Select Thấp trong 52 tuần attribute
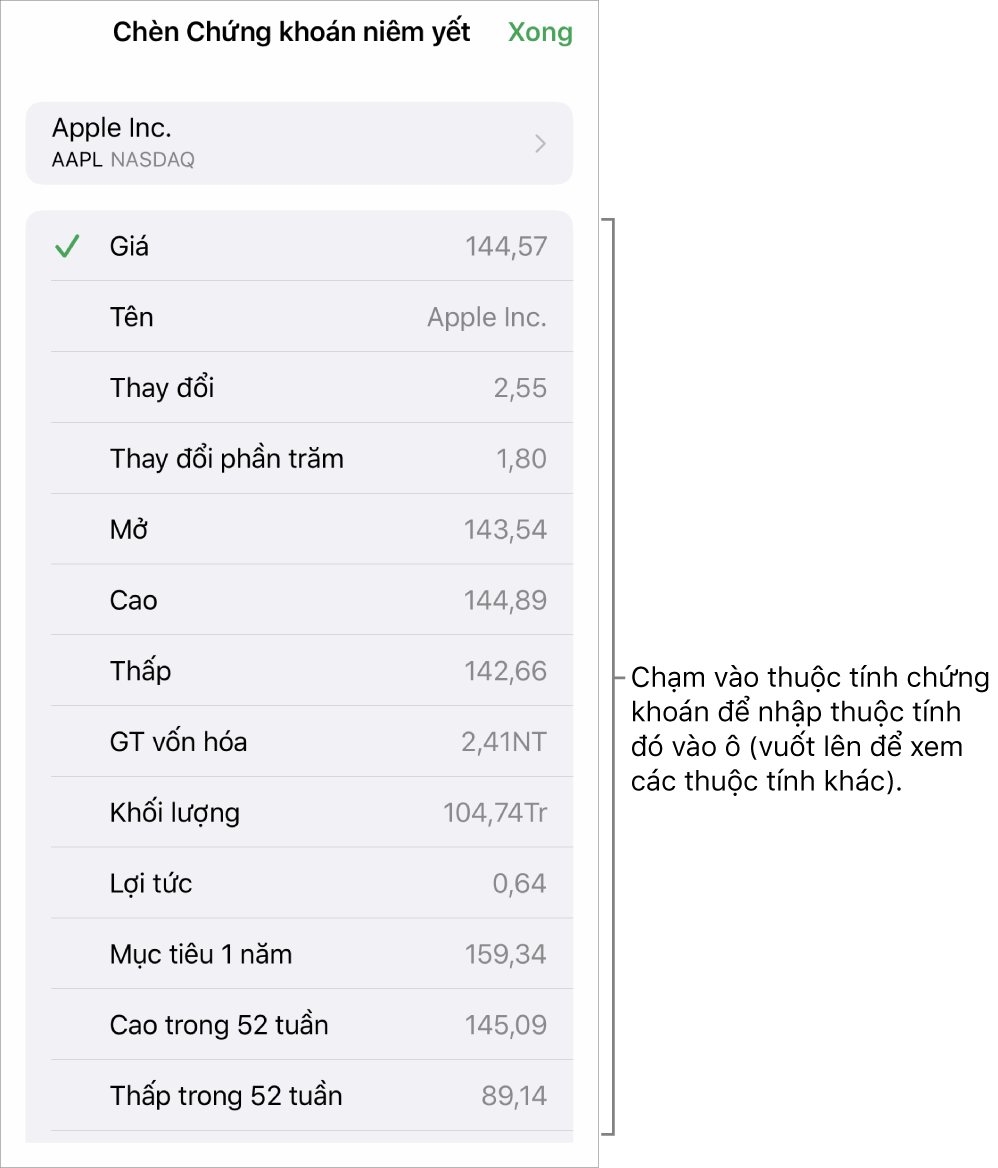Image resolution: width=998 pixels, height=1168 pixels. [x=299, y=1095]
